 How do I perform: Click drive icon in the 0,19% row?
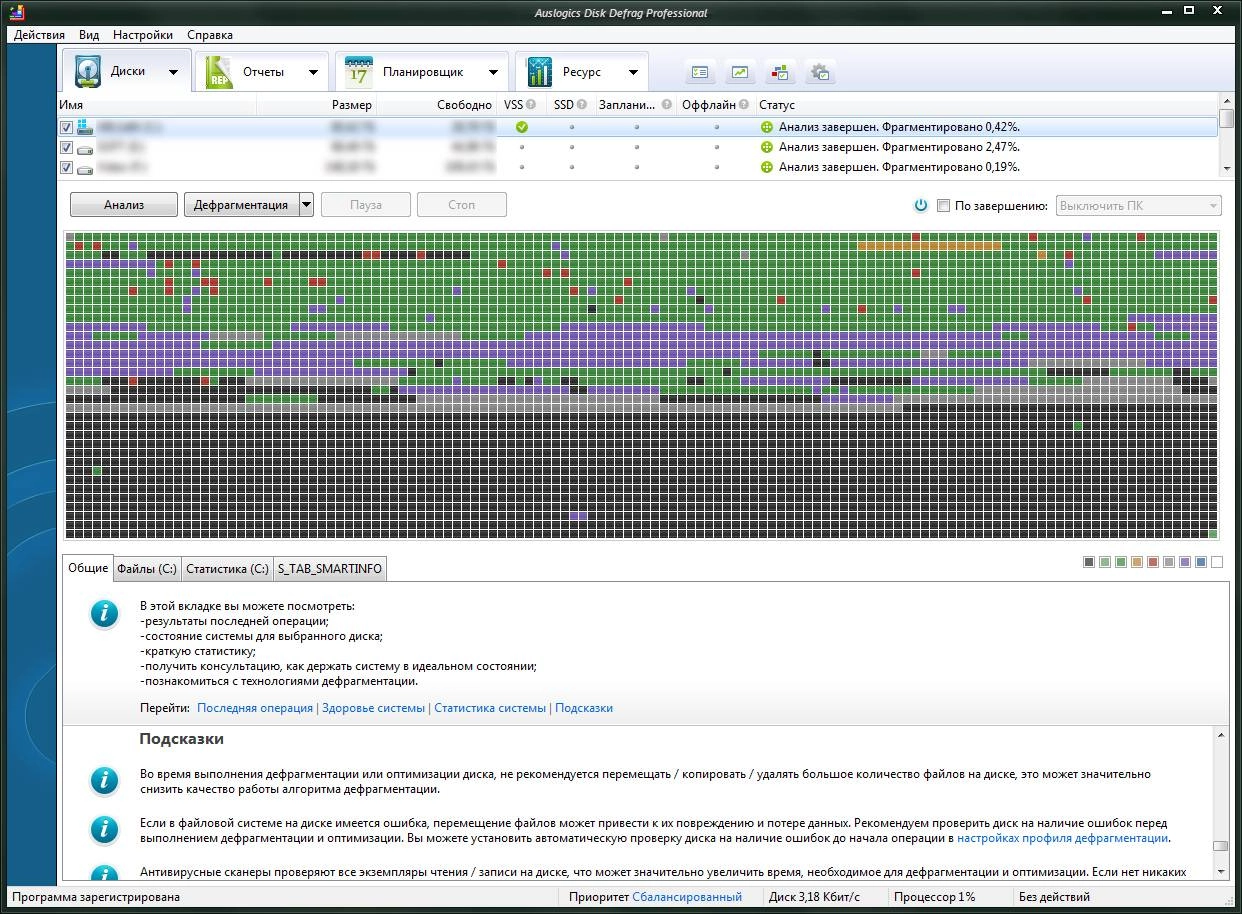85,168
